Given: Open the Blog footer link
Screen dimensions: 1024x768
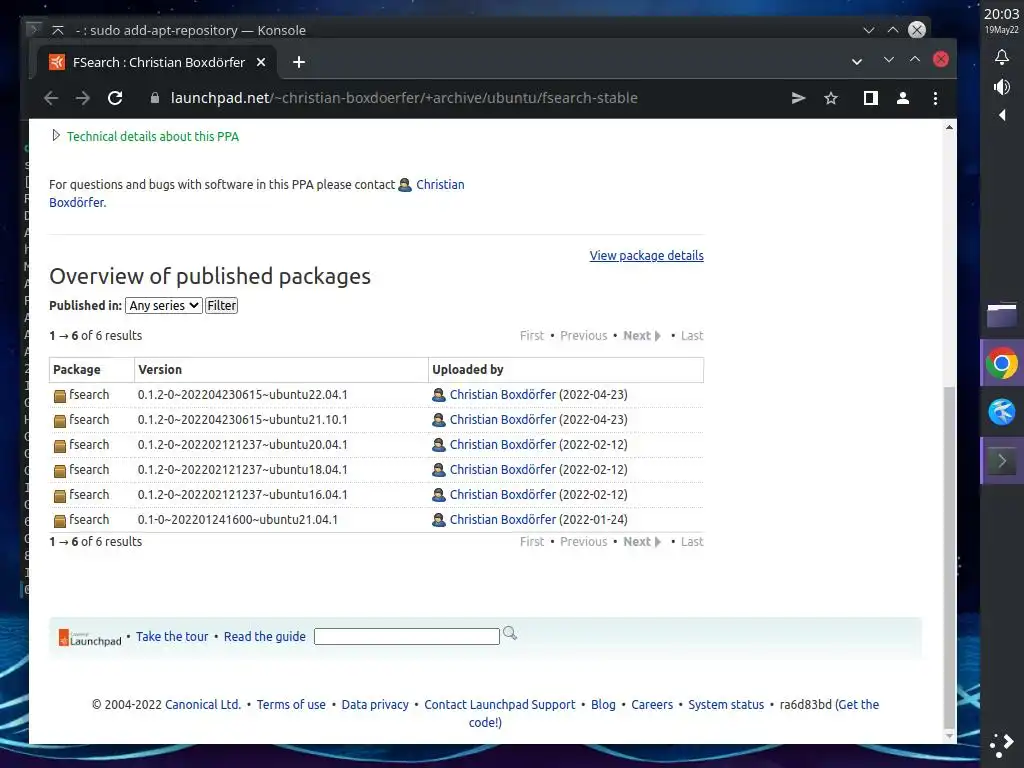Looking at the screenshot, I should 603,705.
